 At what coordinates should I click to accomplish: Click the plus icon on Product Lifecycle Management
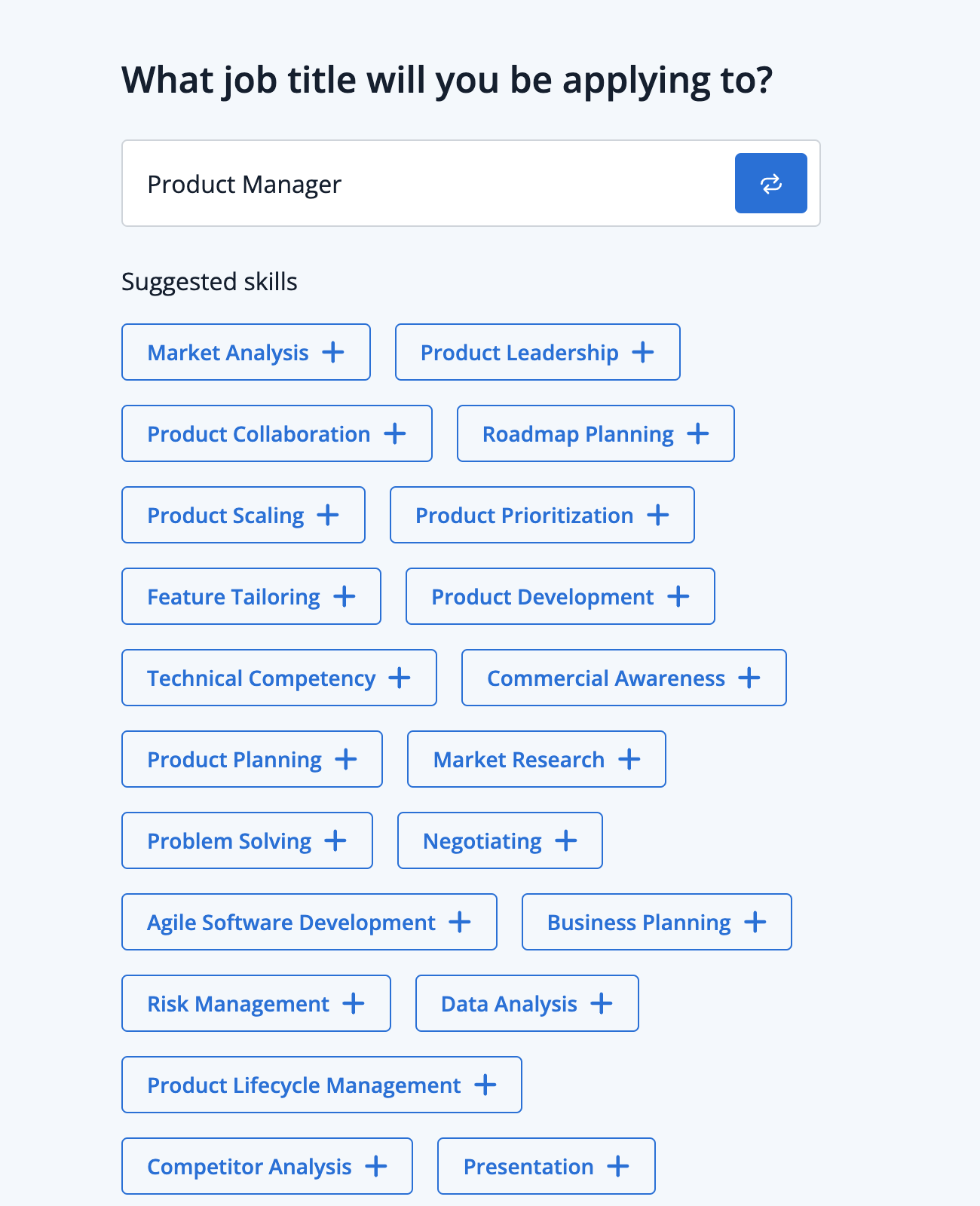click(x=485, y=1085)
